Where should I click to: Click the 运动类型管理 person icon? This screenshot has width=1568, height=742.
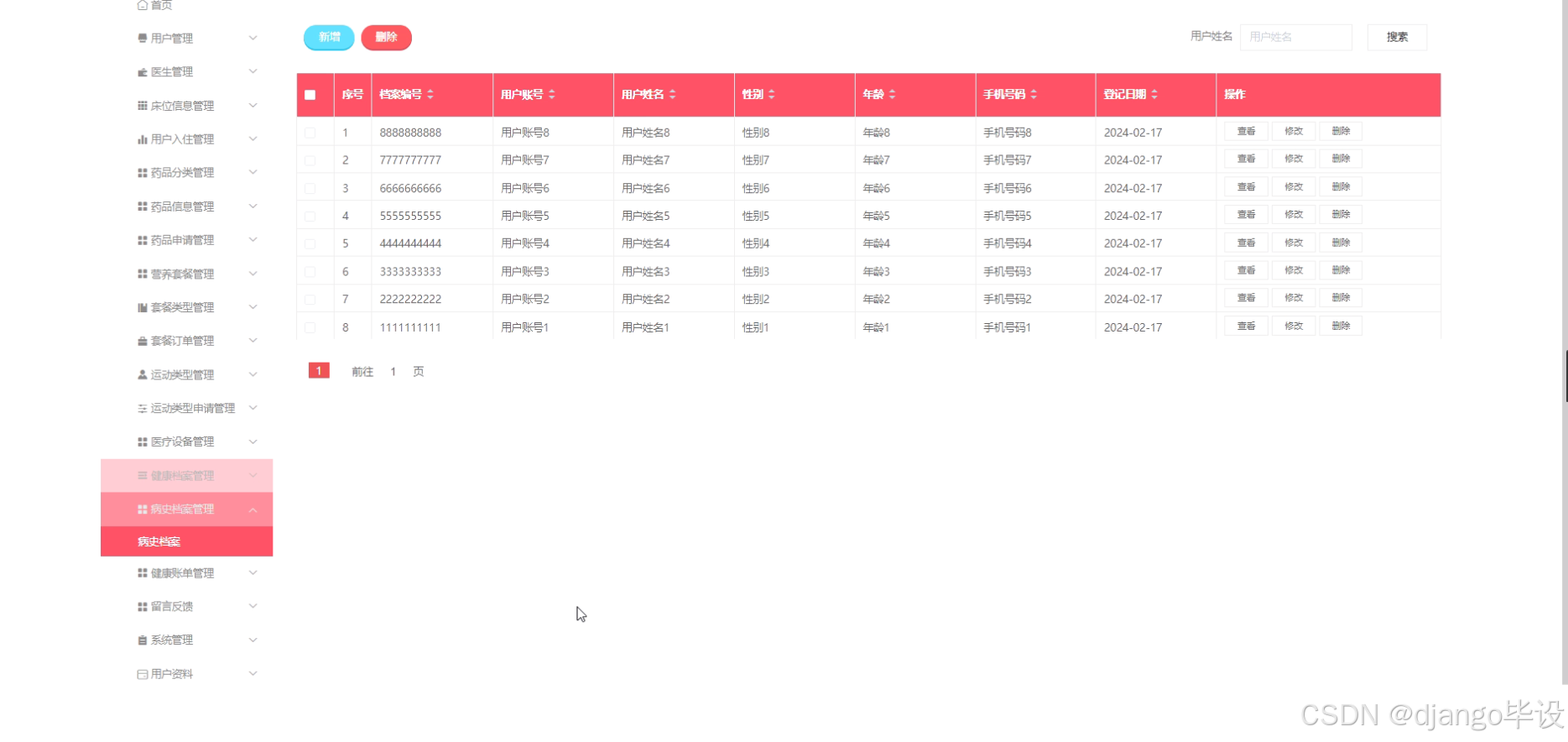click(143, 374)
